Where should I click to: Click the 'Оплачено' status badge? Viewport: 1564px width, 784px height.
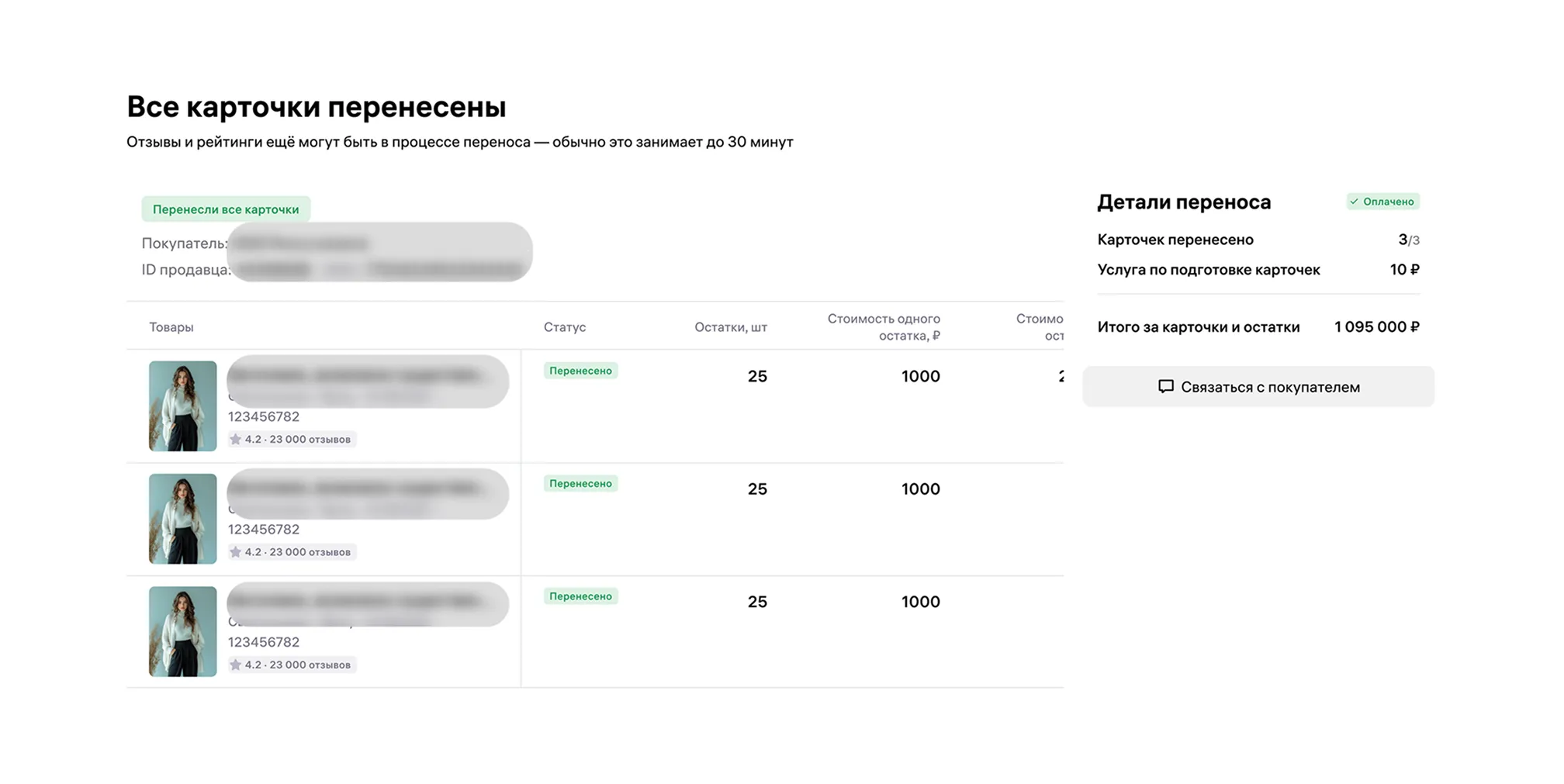(1382, 202)
